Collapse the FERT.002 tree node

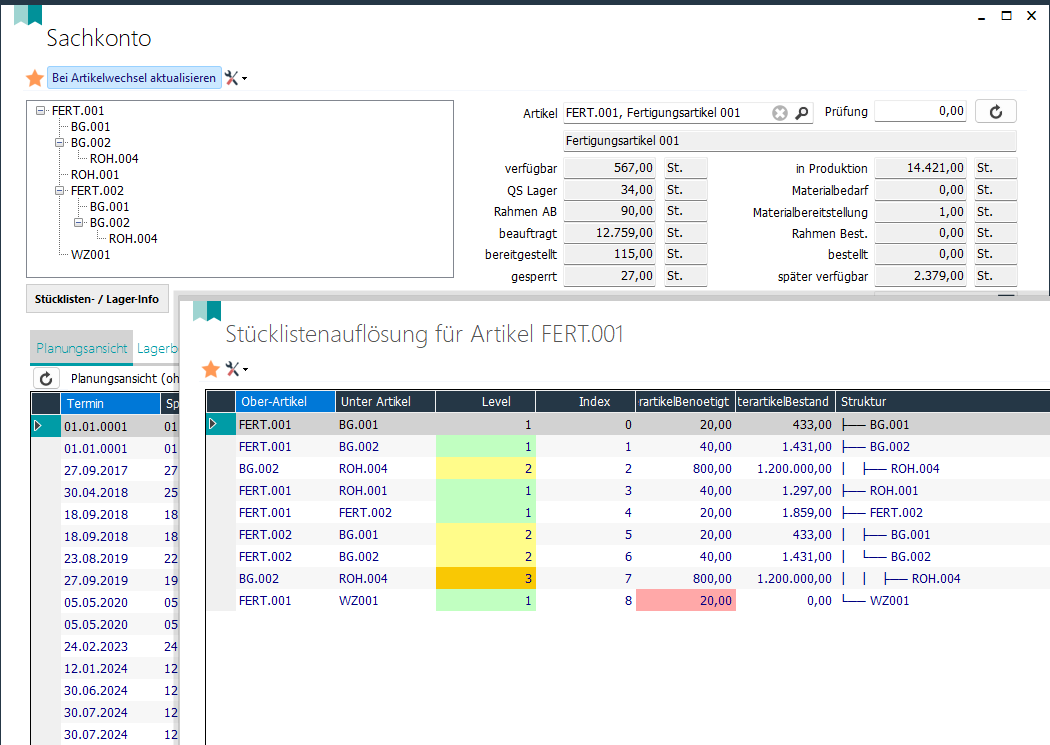[60, 191]
